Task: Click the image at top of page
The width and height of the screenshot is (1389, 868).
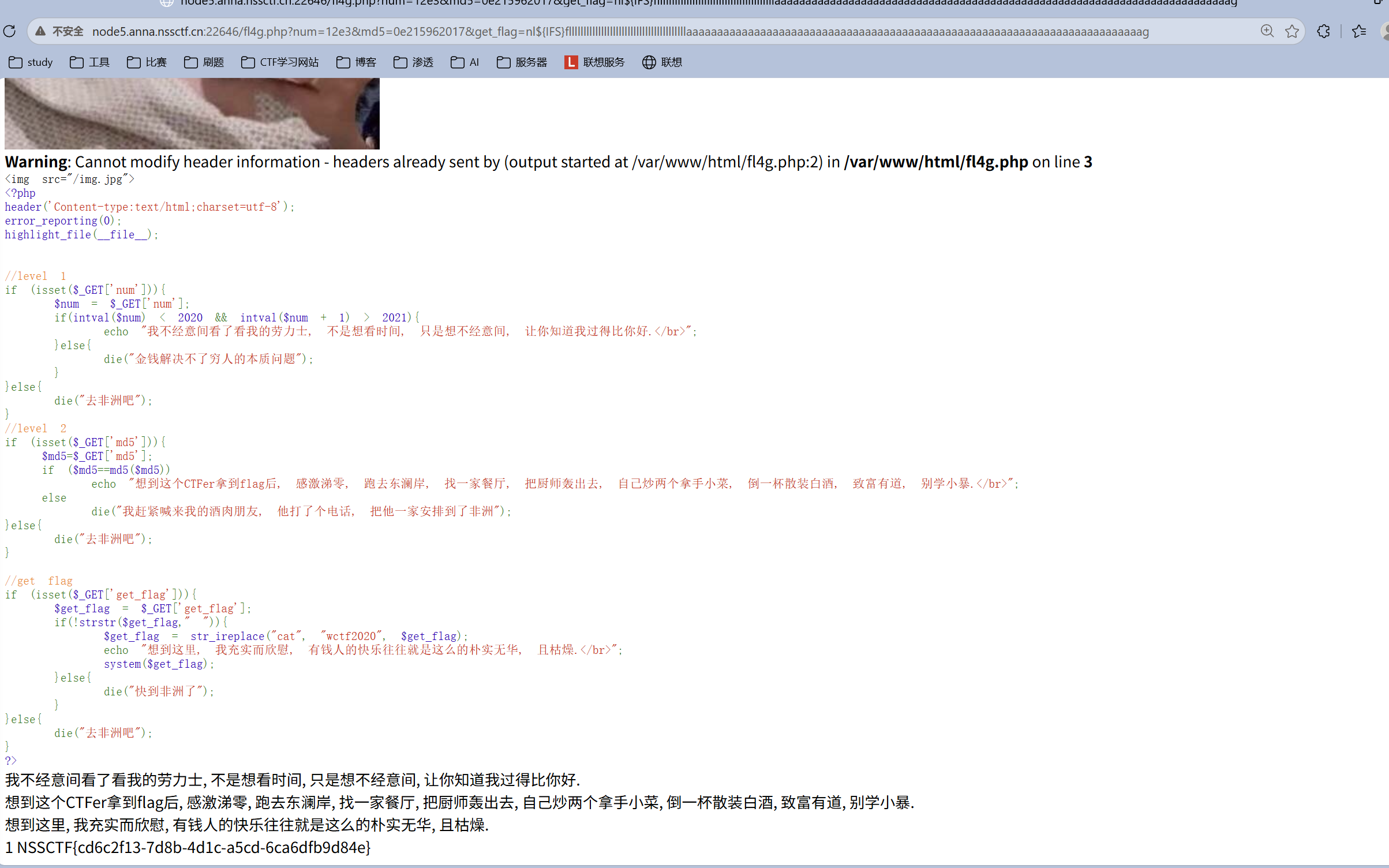Action: [x=192, y=114]
